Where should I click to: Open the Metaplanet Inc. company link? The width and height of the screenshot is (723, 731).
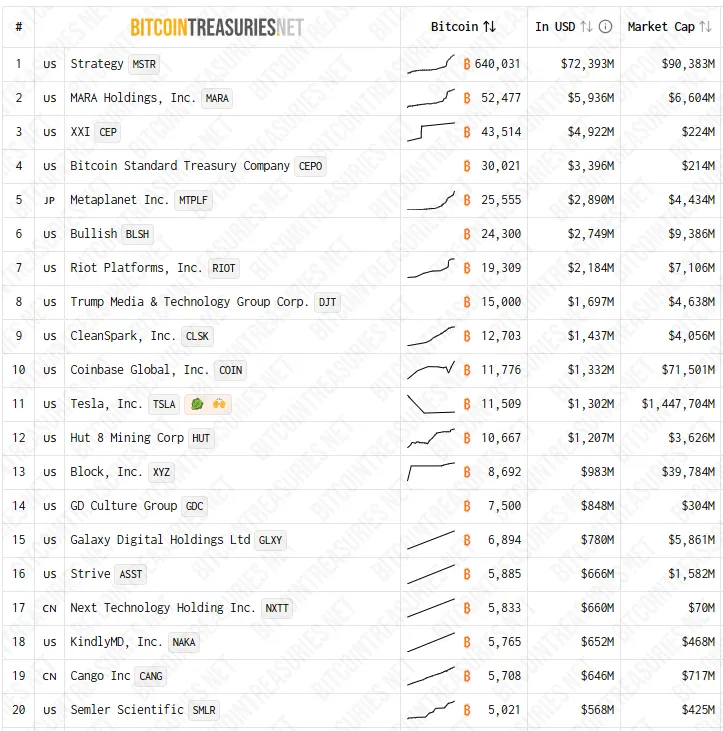click(120, 200)
